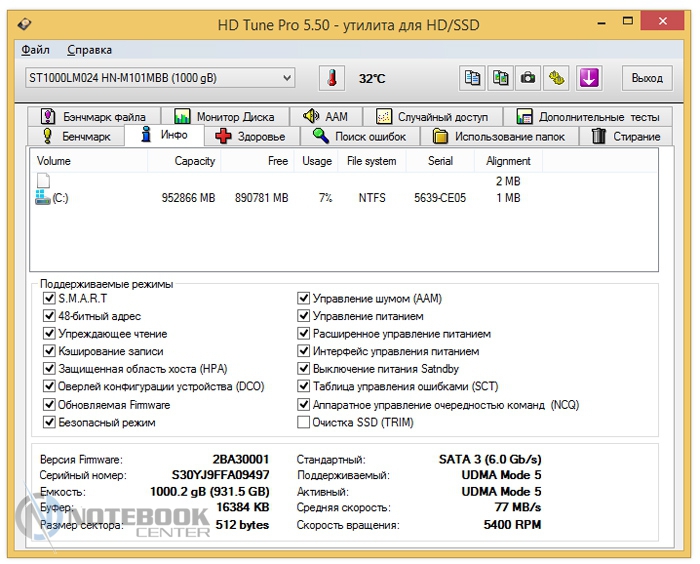Click the serial number S30YJ9FFA09497
Viewport: 700px width, 564px height.
point(221,474)
